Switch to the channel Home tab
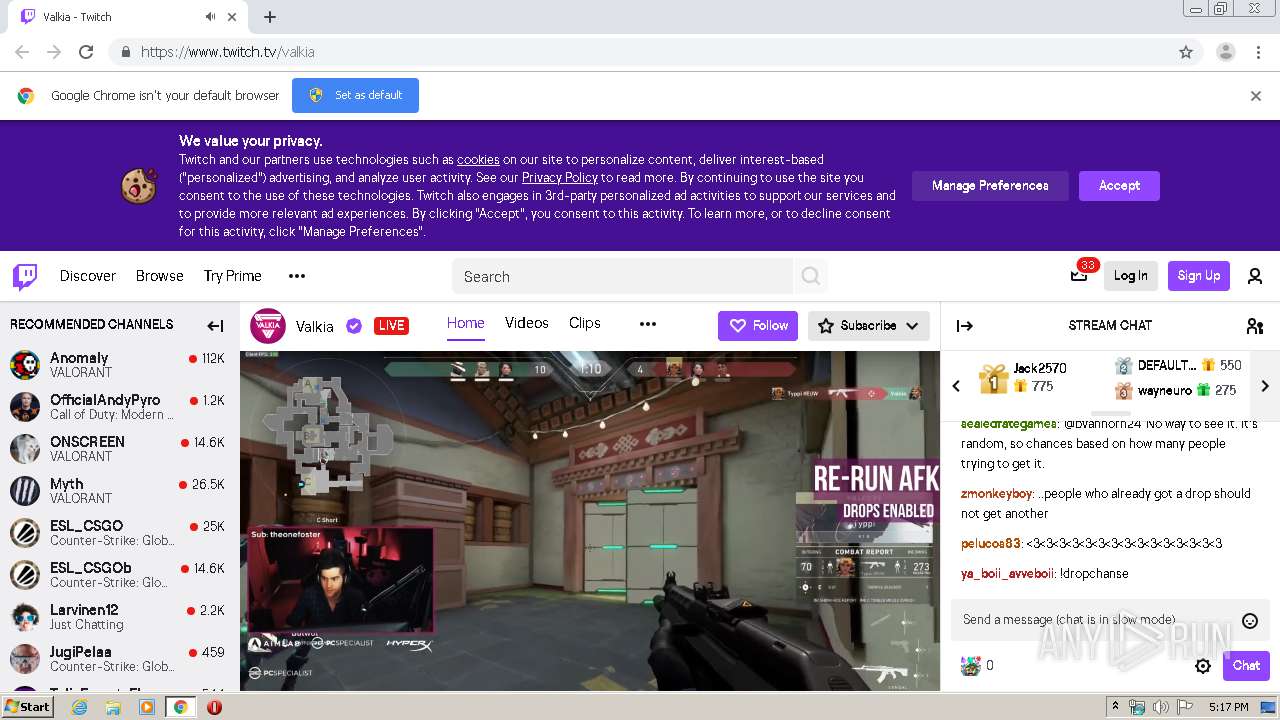This screenshot has height=720, width=1280. click(465, 323)
